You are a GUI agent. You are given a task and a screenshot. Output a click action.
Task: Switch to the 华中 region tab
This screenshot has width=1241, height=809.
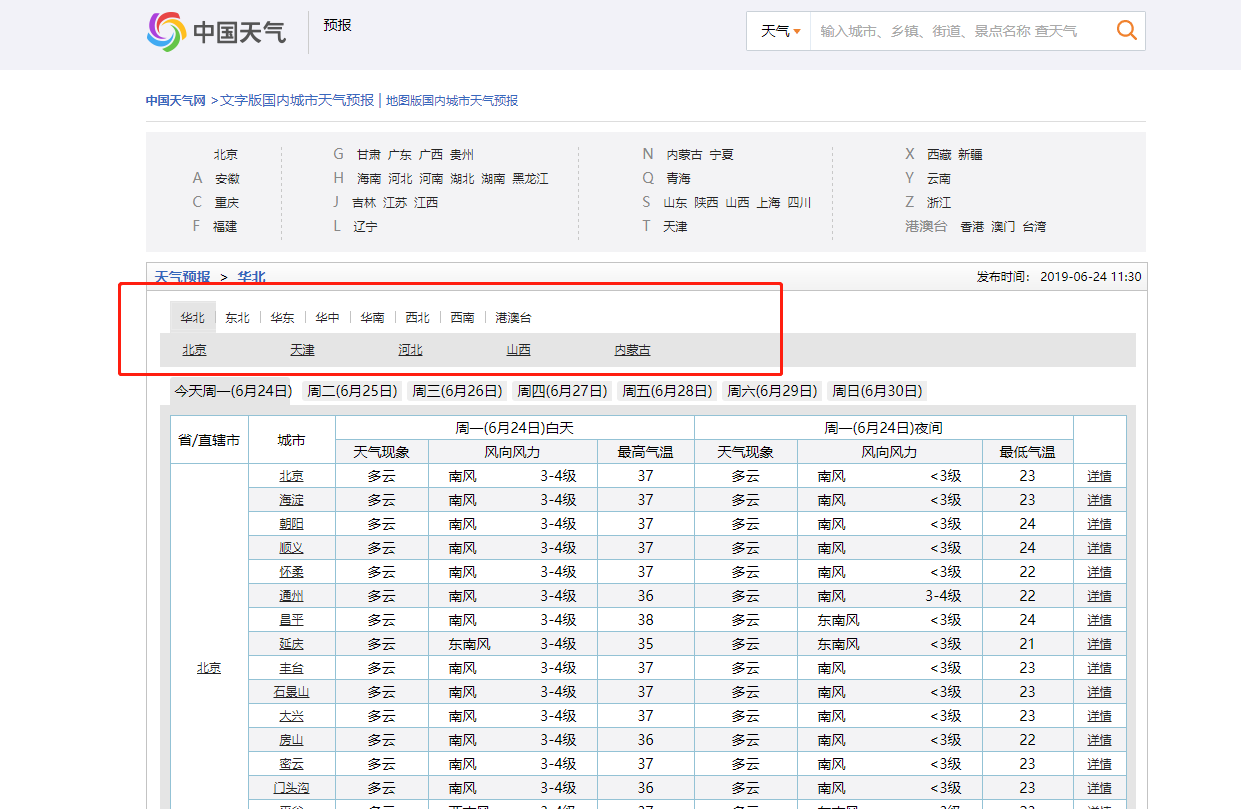point(327,318)
